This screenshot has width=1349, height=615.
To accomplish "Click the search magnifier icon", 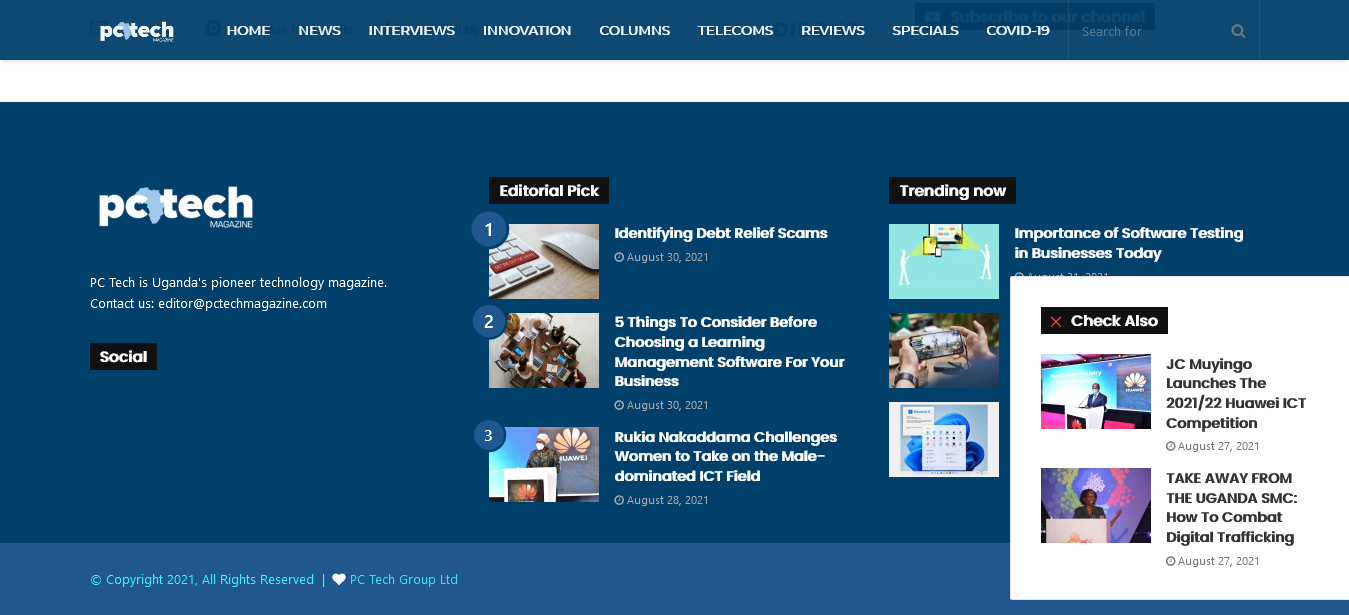I will point(1238,31).
